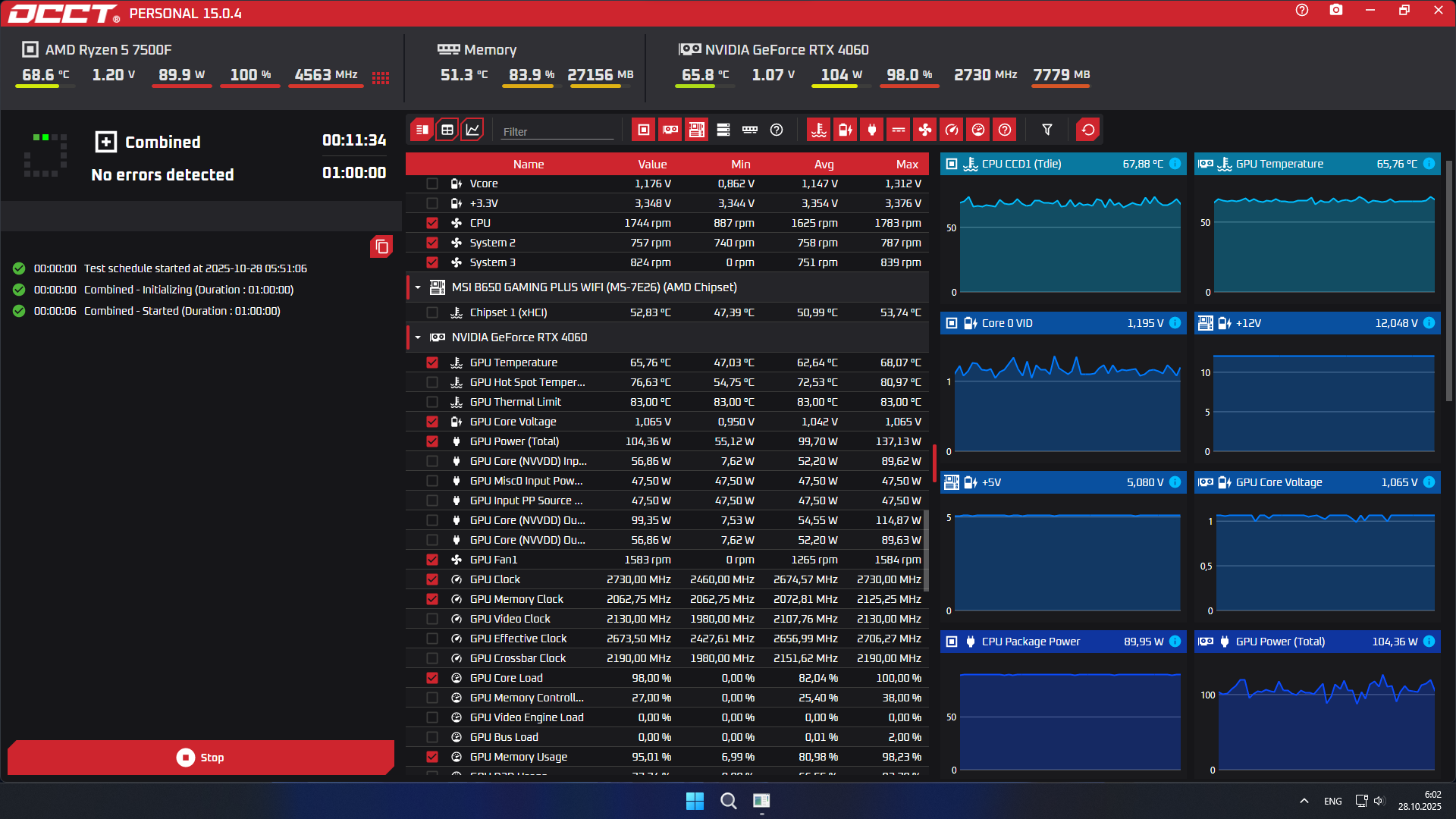Screen dimensions: 1456x819
Task: Click the GPU device filter icon
Action: tap(670, 130)
